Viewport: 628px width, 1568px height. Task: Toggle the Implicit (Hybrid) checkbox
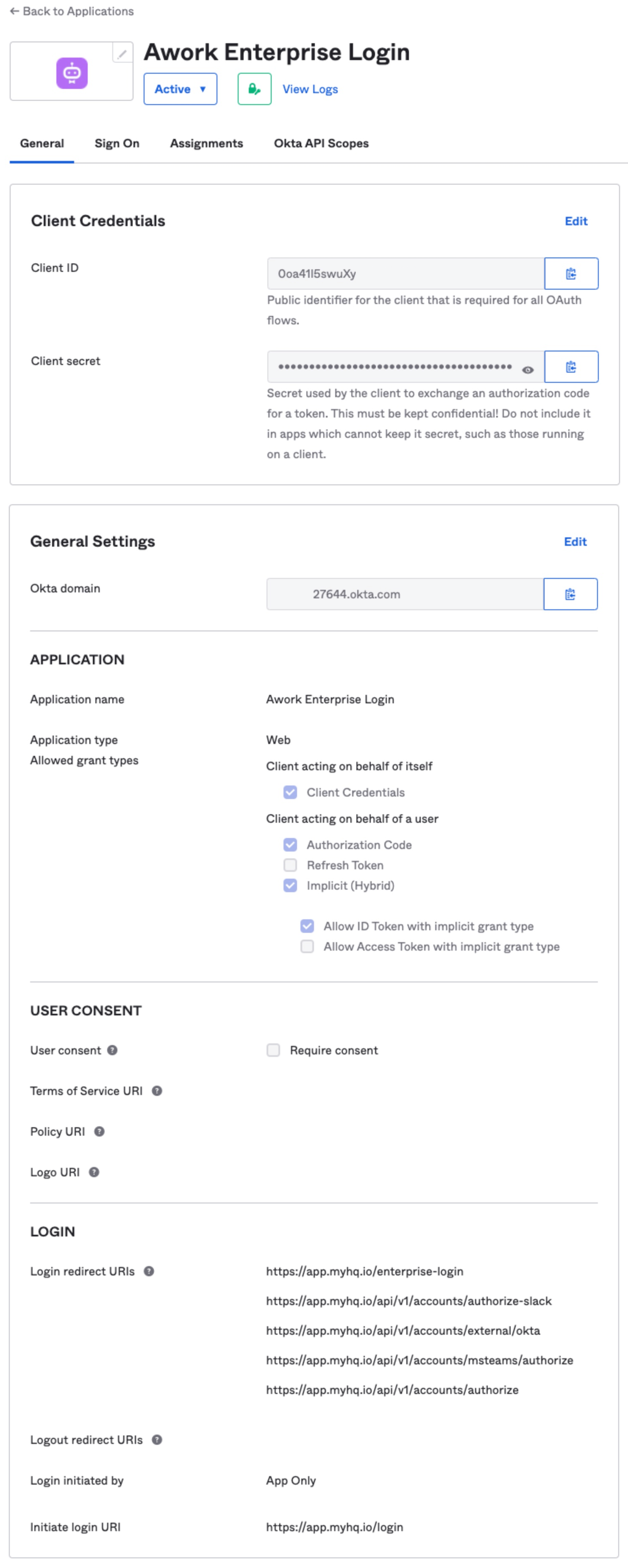[290, 885]
